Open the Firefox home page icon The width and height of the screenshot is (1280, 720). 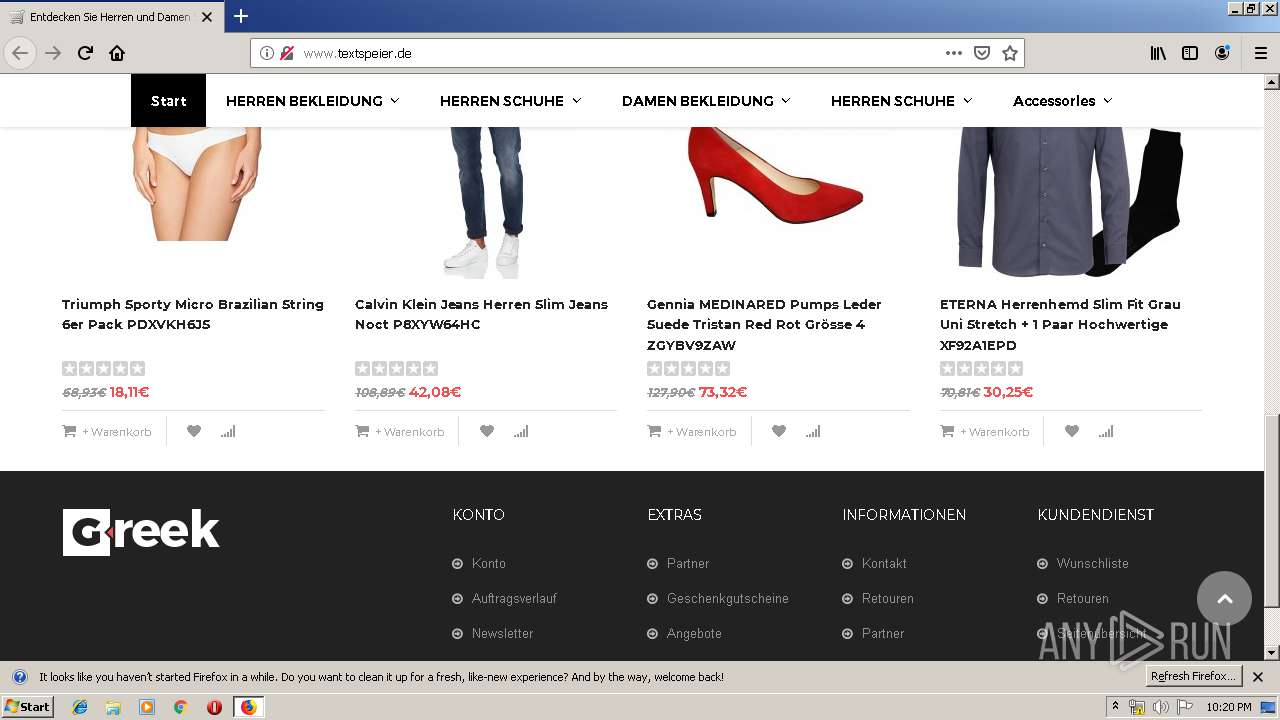tap(117, 53)
